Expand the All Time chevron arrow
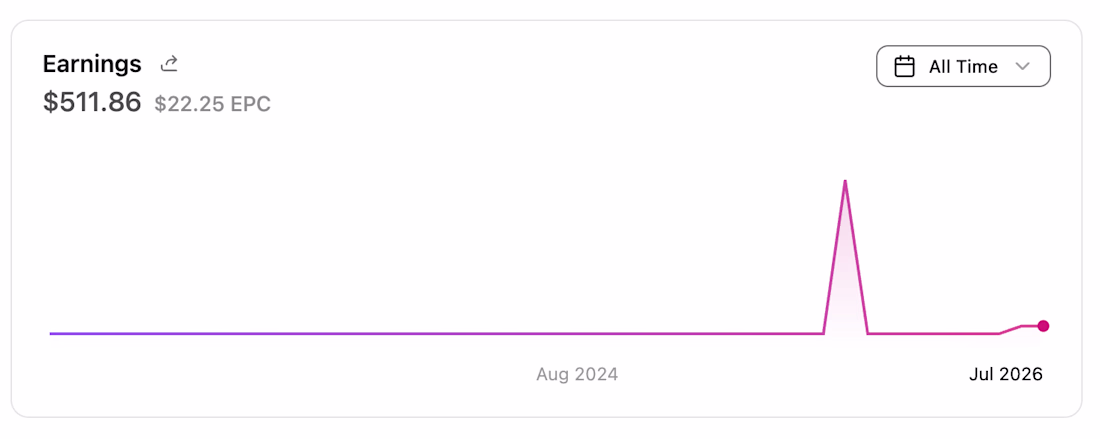Viewport: 1100px width, 439px height. click(x=1022, y=67)
